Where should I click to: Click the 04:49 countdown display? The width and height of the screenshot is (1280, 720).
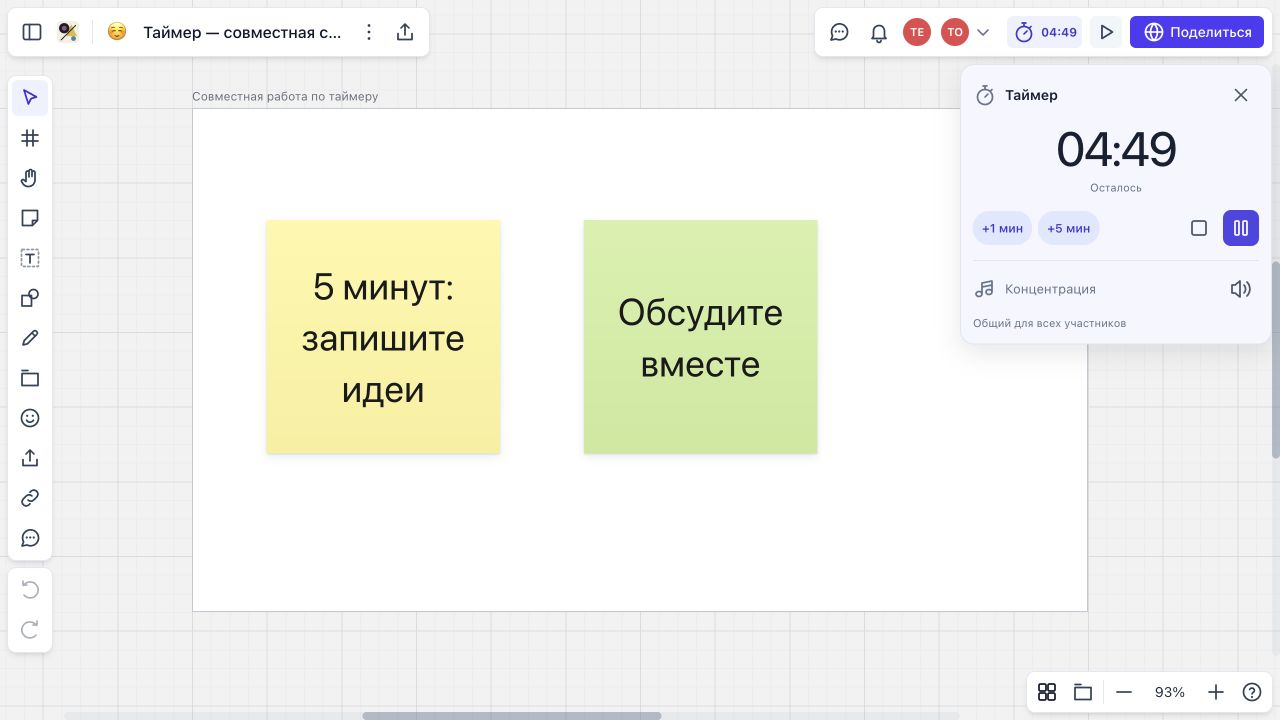click(1116, 150)
